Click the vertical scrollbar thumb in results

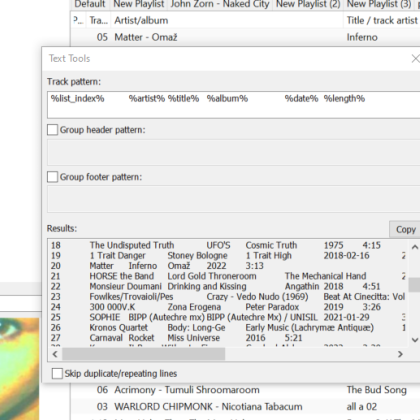[x=415, y=285]
